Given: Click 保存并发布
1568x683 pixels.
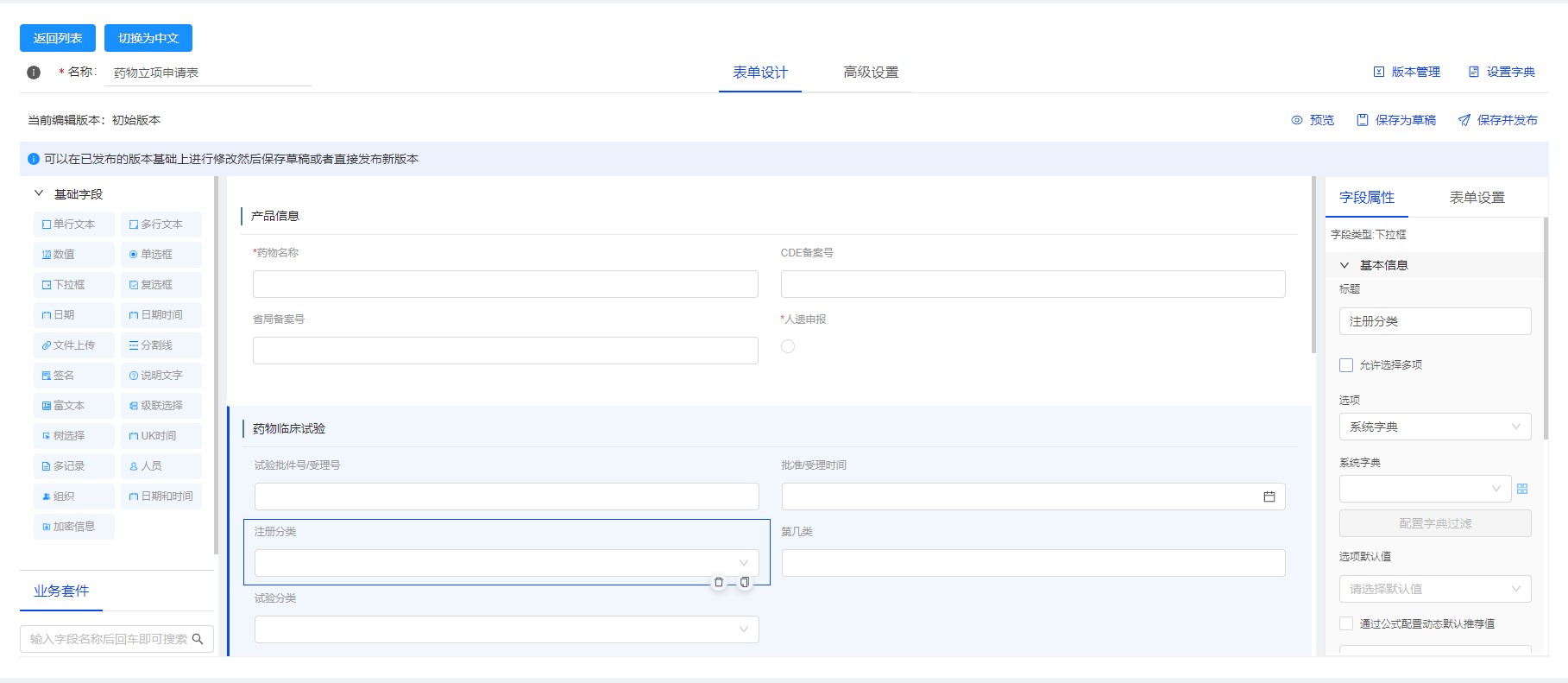Looking at the screenshot, I should tap(1498, 120).
